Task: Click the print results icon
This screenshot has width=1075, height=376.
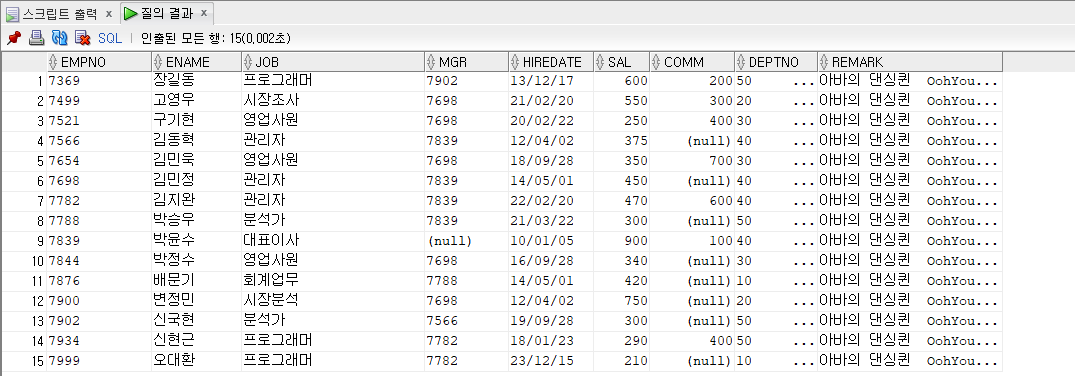Action: click(x=36, y=38)
